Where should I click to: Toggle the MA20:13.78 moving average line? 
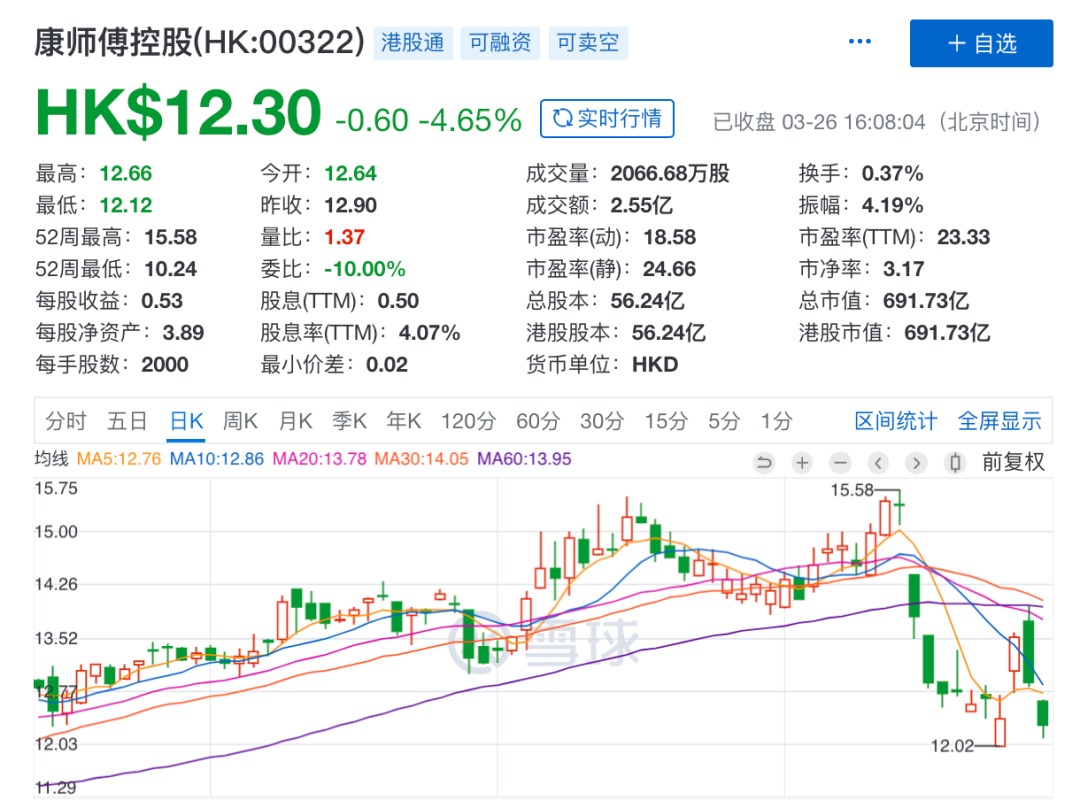click(320, 459)
